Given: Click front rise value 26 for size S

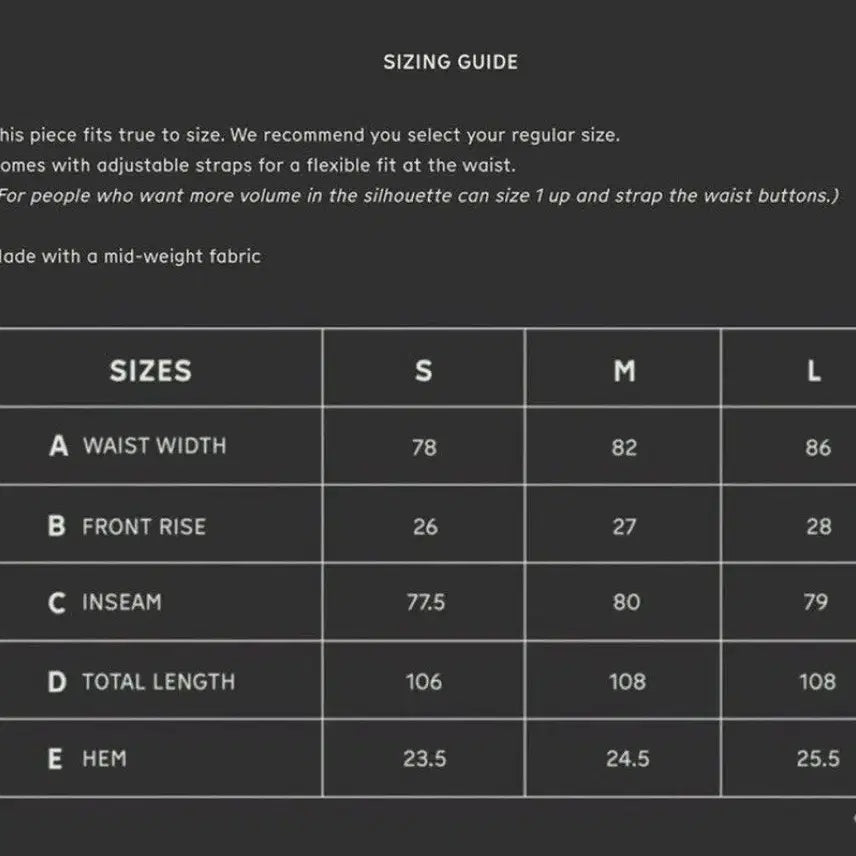Looking at the screenshot, I should [x=425, y=526].
